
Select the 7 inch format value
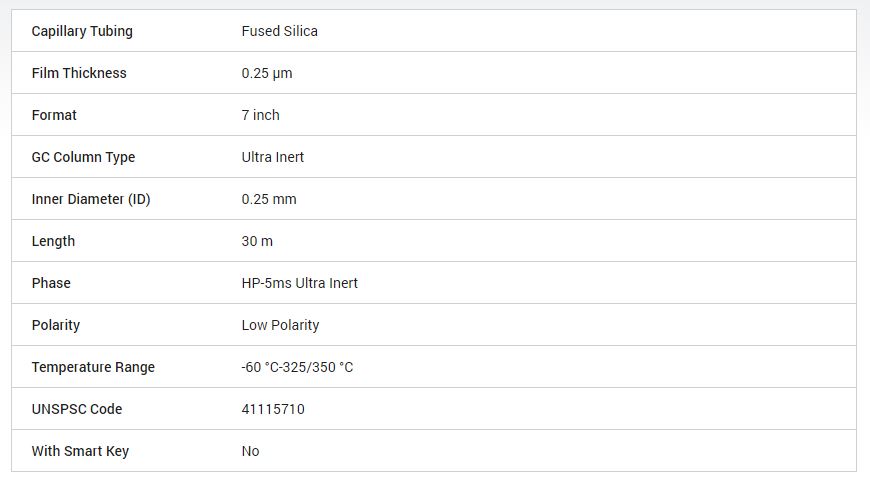(260, 115)
